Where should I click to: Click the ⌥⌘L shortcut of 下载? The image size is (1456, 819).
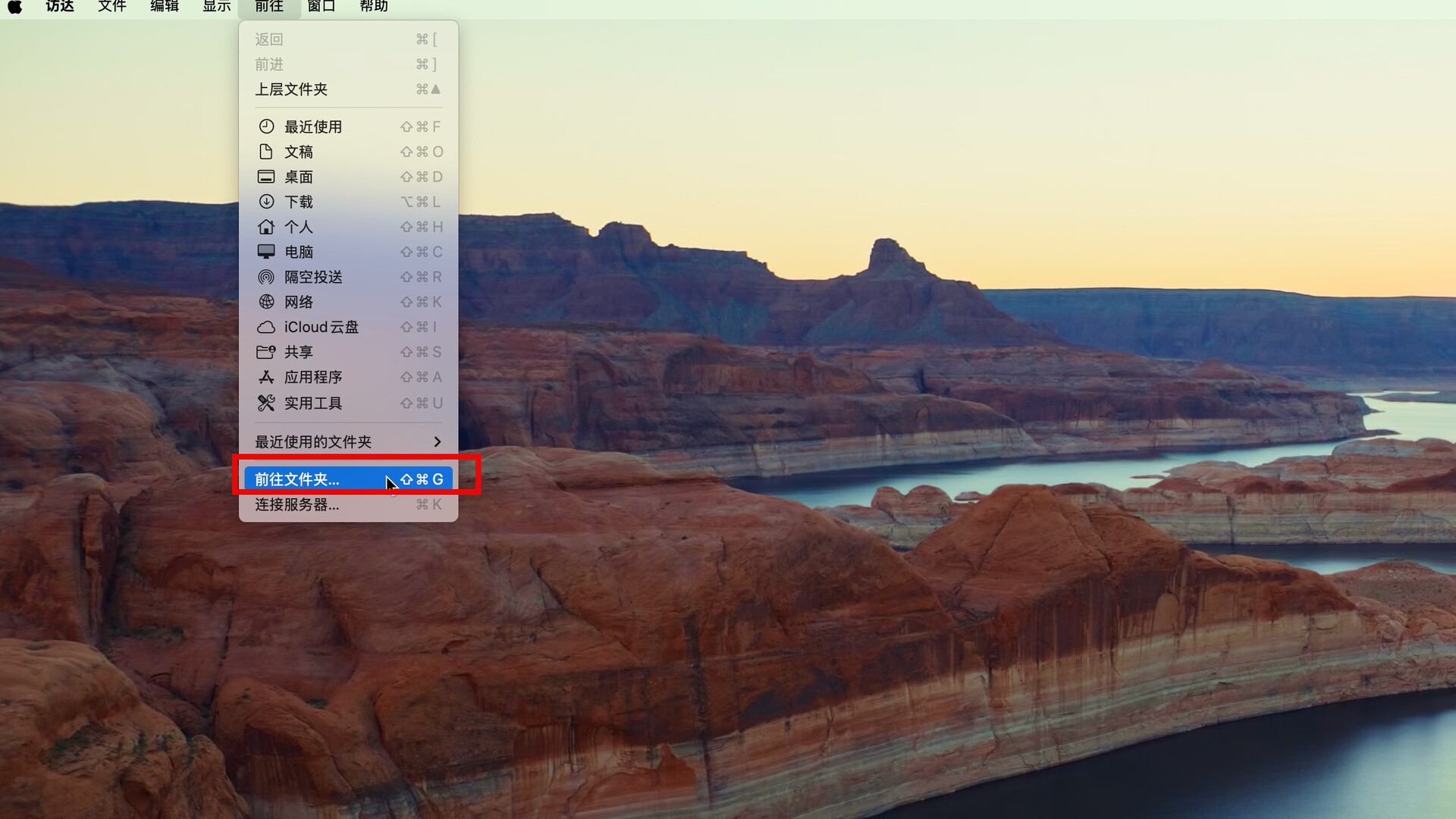(421, 202)
